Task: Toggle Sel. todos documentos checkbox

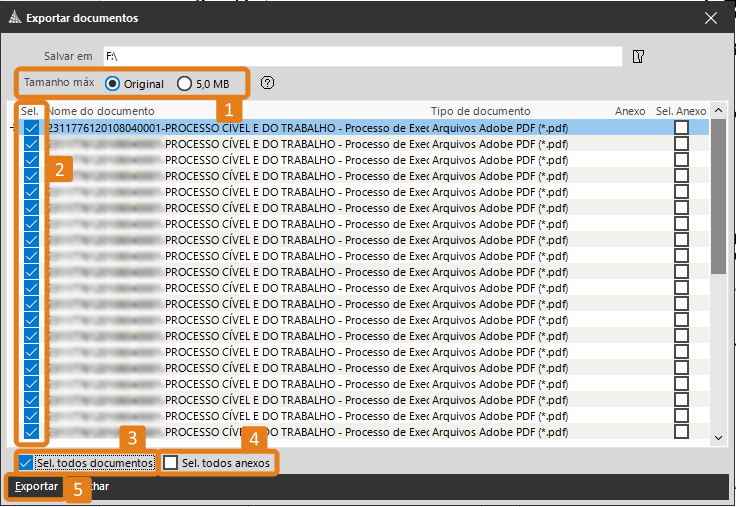Action: coord(26,463)
